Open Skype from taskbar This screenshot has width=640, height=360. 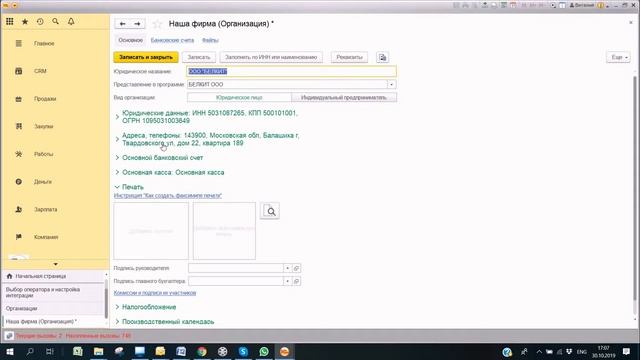[243, 351]
